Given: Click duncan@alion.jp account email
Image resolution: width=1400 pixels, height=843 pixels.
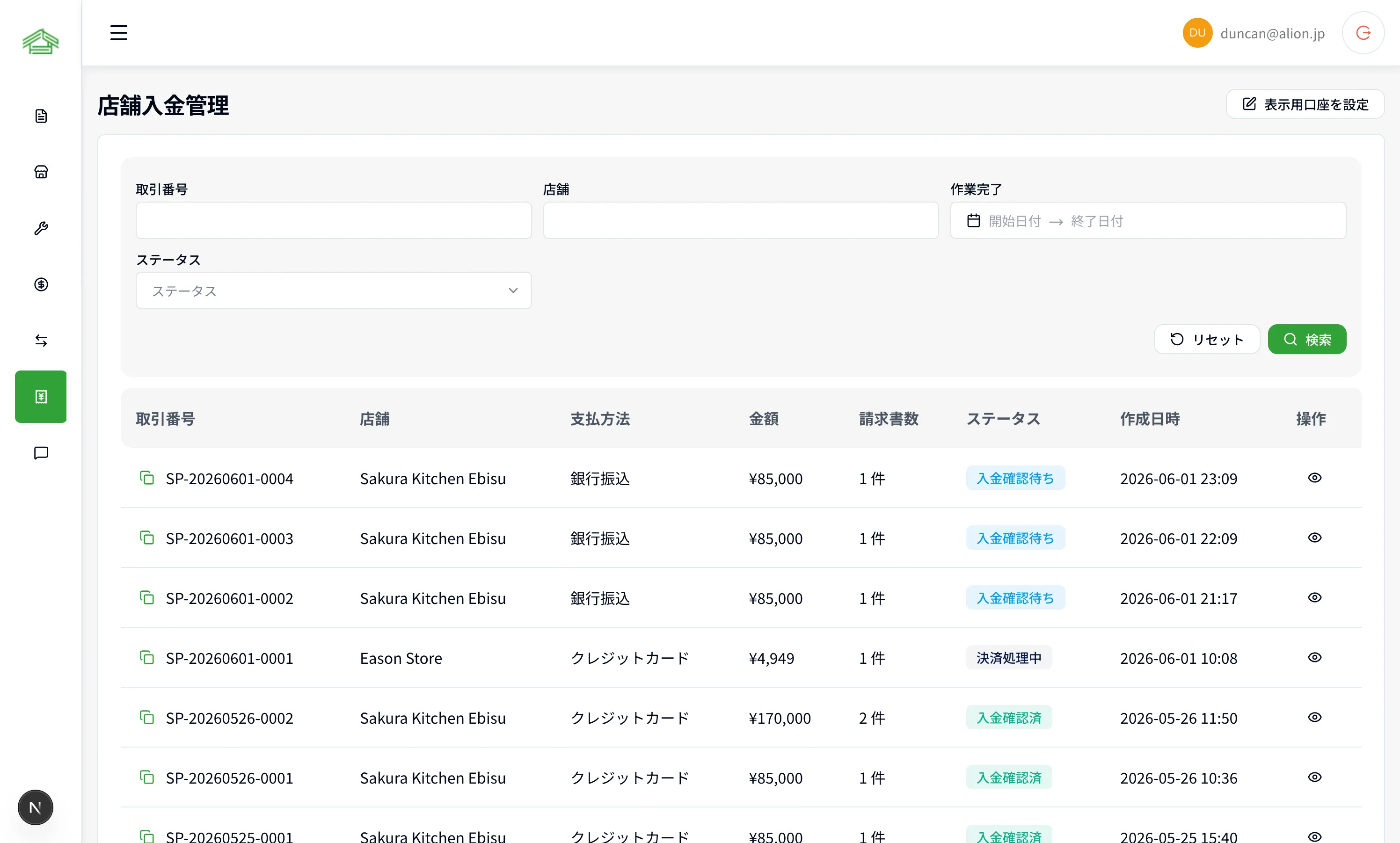Looking at the screenshot, I should (x=1272, y=34).
